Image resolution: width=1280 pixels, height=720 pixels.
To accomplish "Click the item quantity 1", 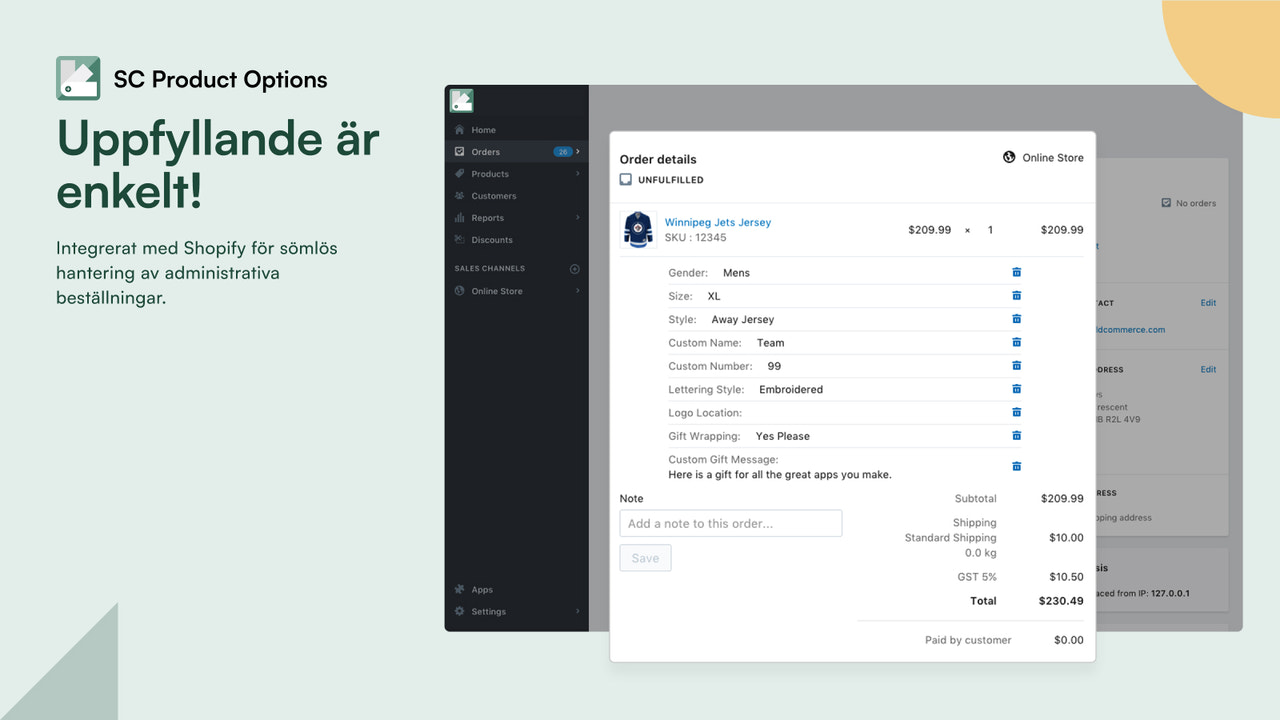I will click(991, 230).
